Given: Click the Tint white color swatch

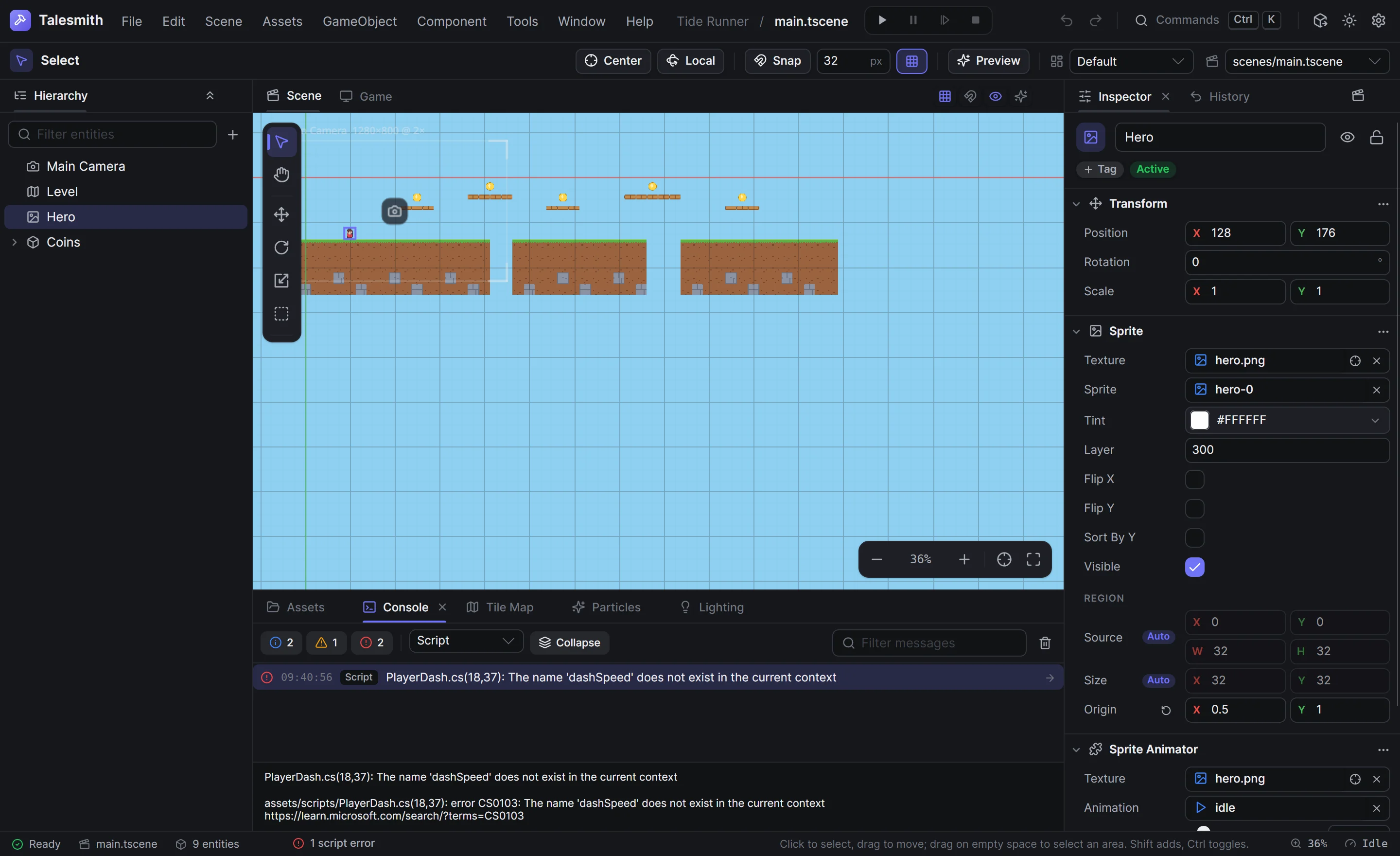Looking at the screenshot, I should [1199, 420].
